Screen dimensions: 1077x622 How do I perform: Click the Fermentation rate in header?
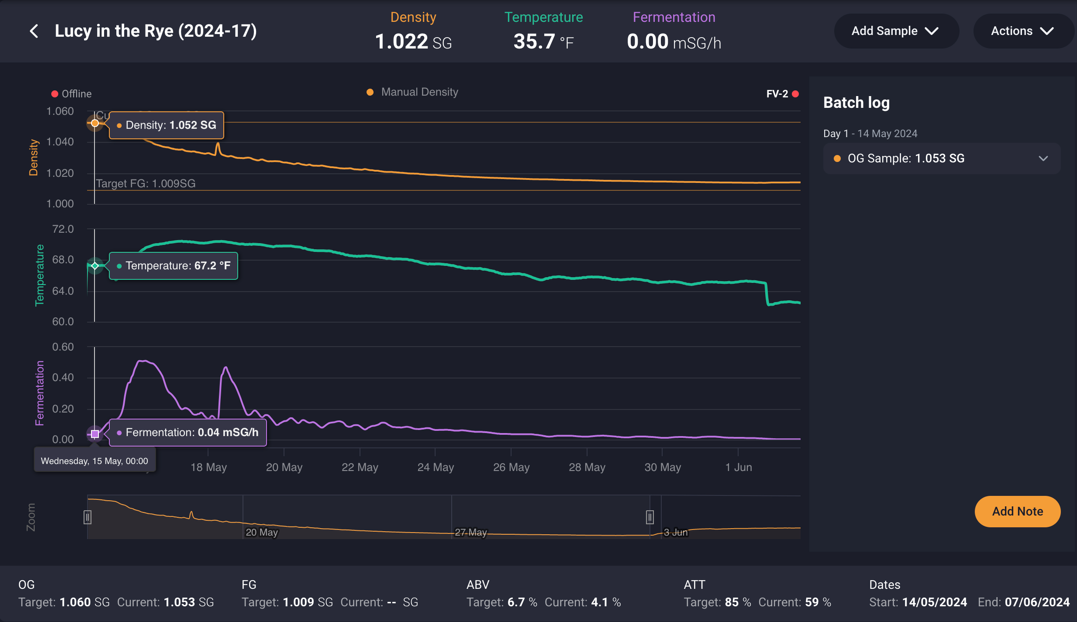[673, 41]
